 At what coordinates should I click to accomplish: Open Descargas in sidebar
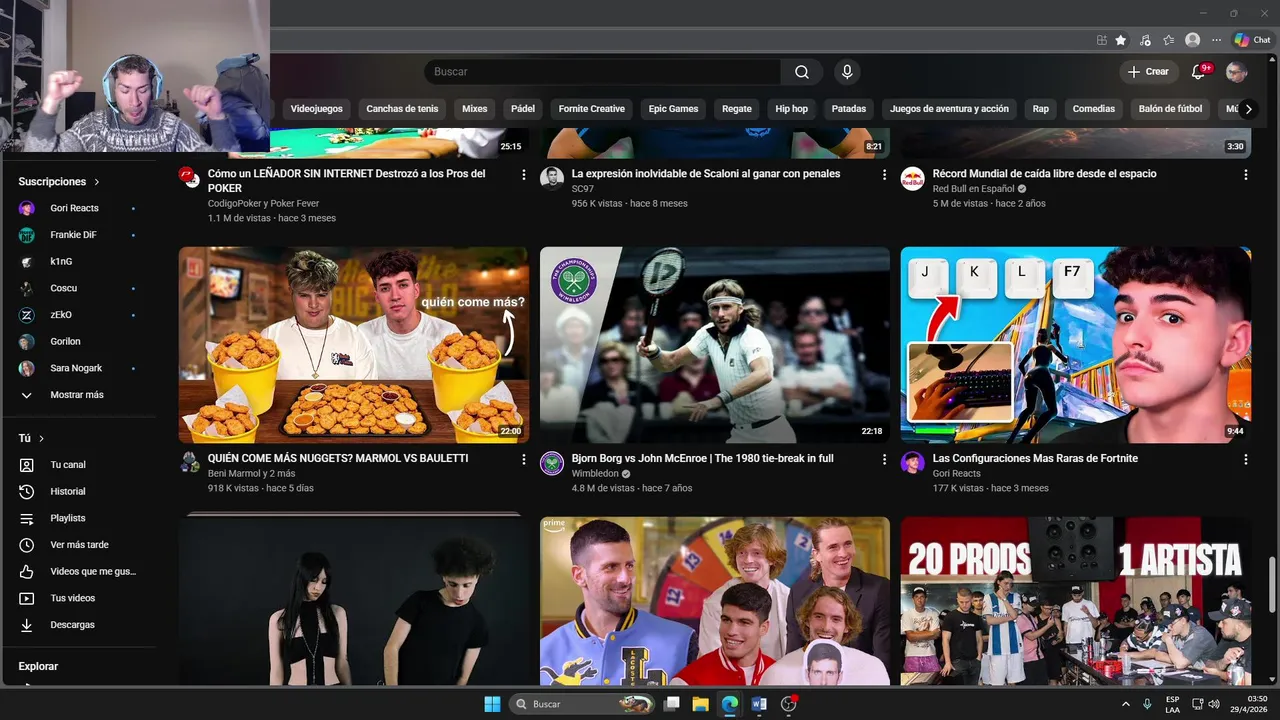pos(78,625)
